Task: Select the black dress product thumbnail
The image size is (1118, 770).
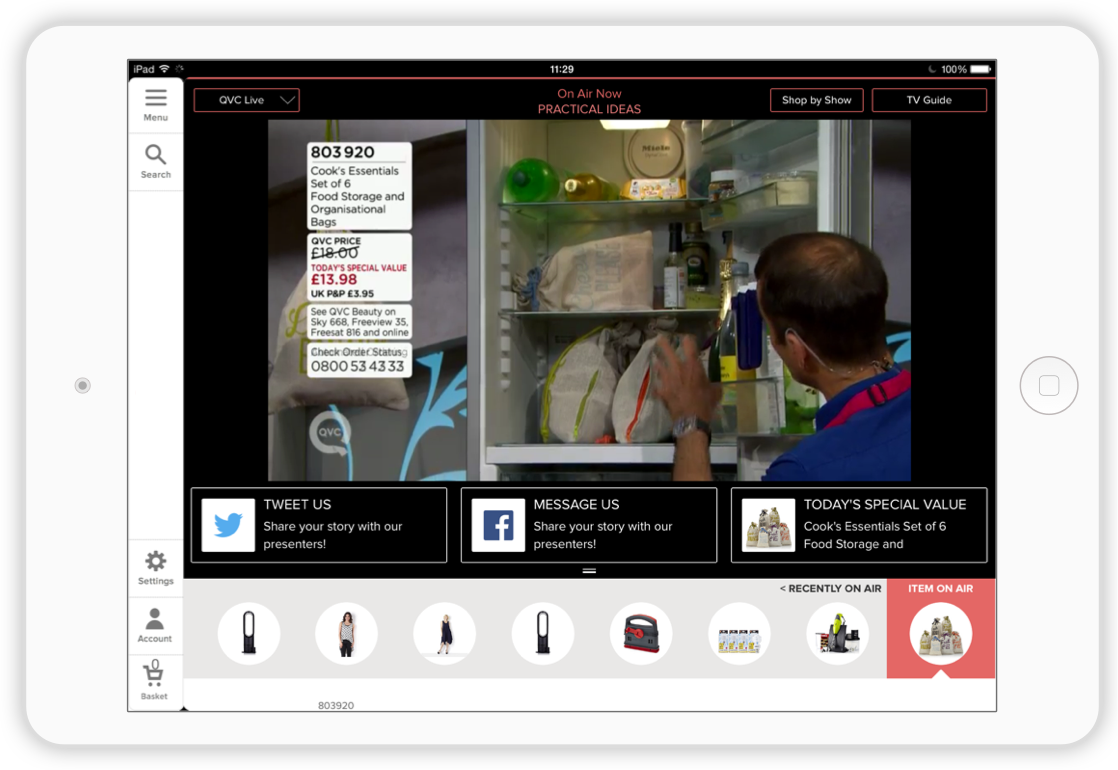Action: coord(444,634)
